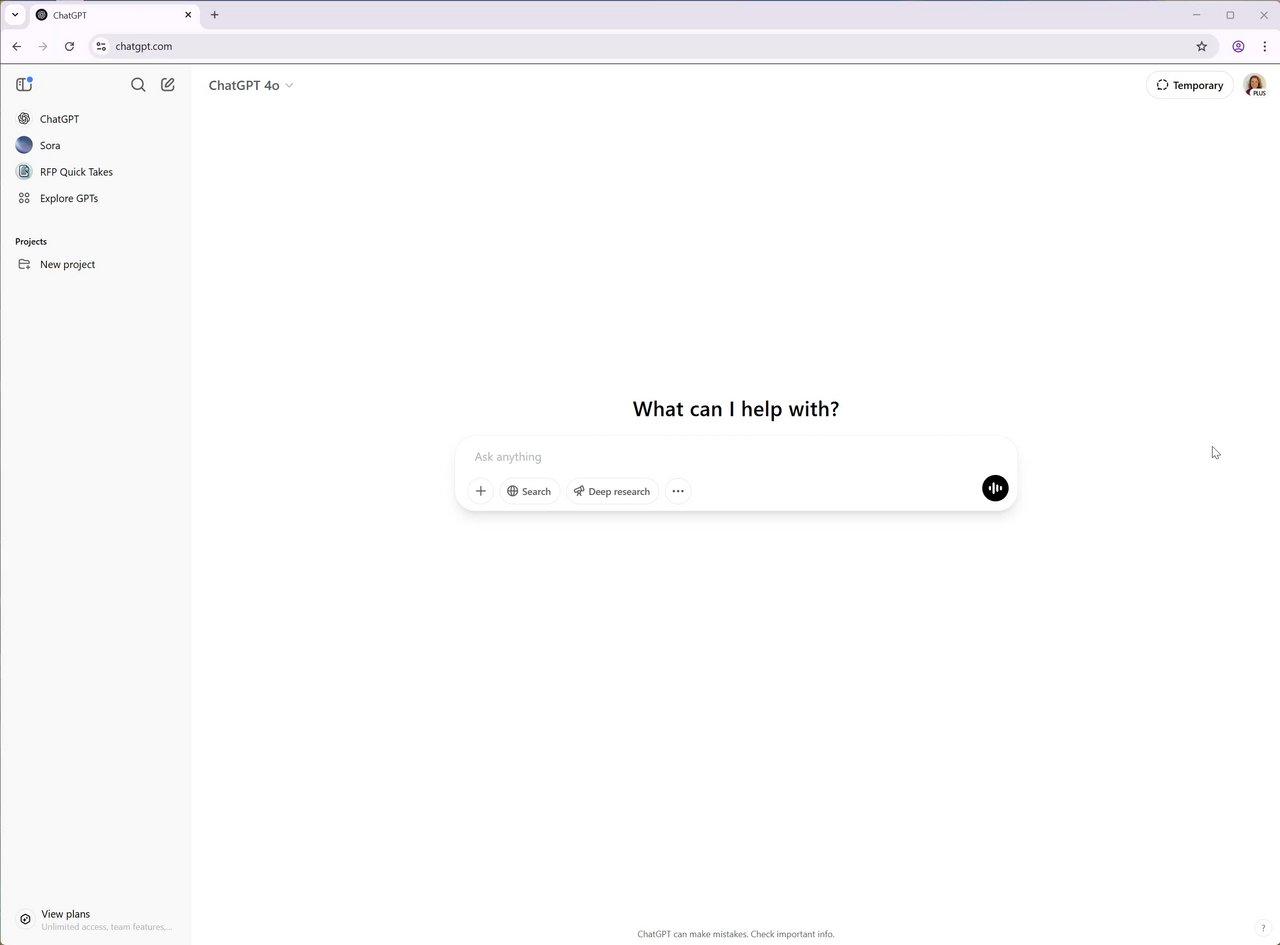The image size is (1280, 945).
Task: Open a new browser tab with plus
Action: (214, 15)
